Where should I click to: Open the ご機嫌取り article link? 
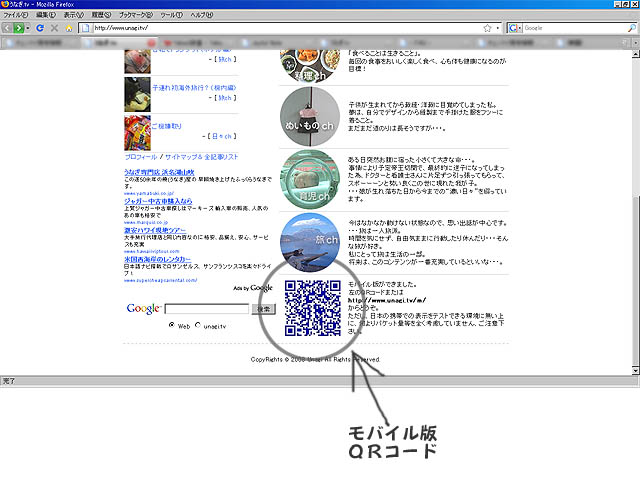167,126
